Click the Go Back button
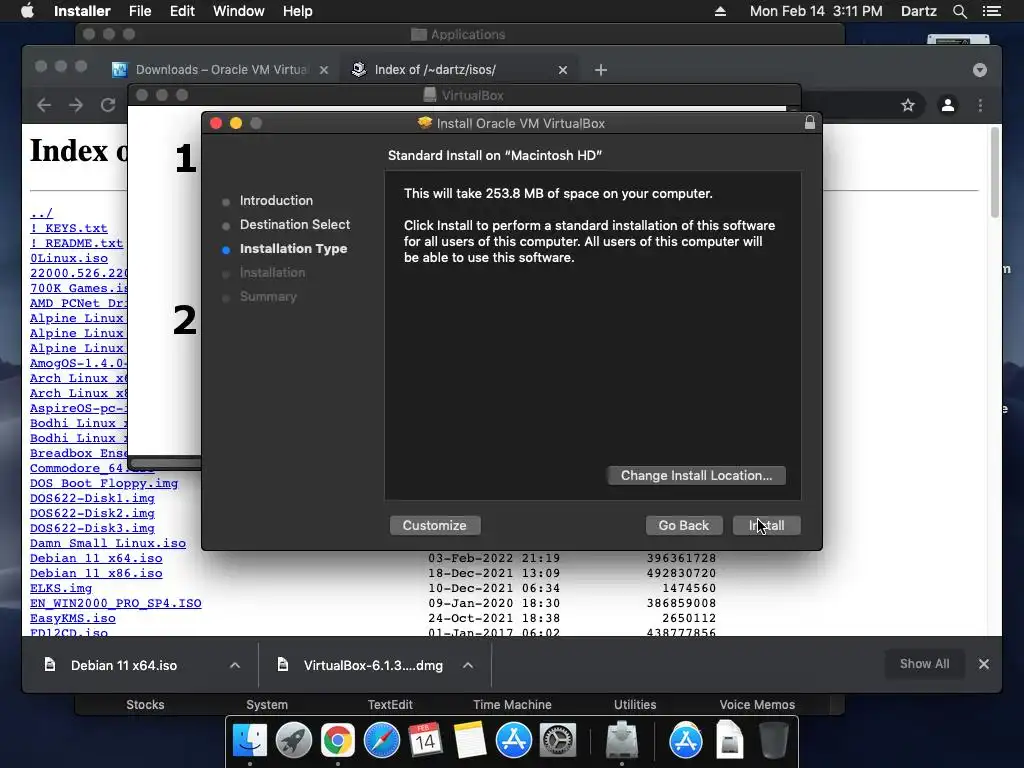 [x=684, y=526]
